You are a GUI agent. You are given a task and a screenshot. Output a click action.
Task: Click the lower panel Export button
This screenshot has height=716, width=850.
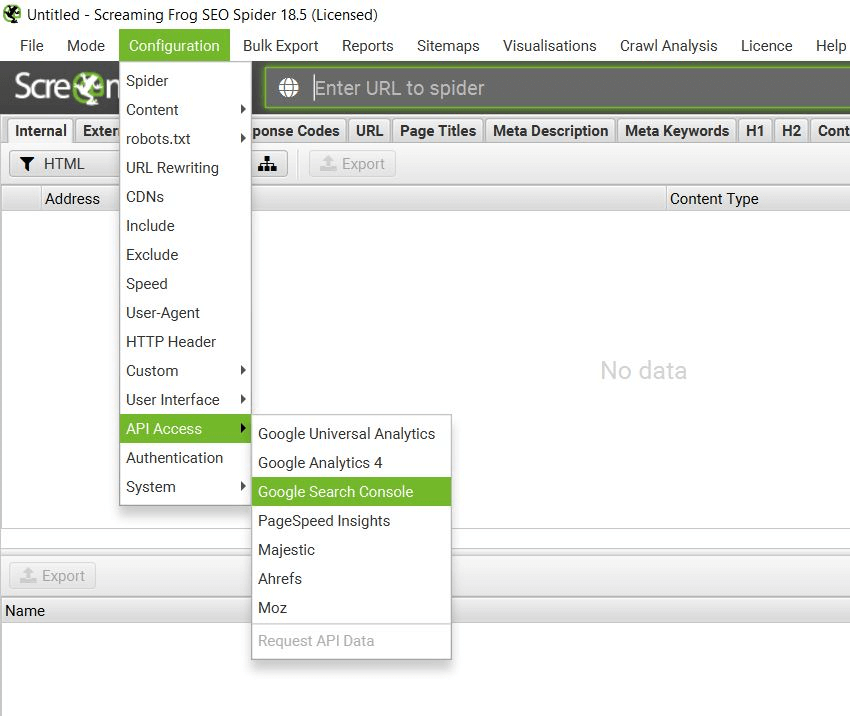pos(53,576)
